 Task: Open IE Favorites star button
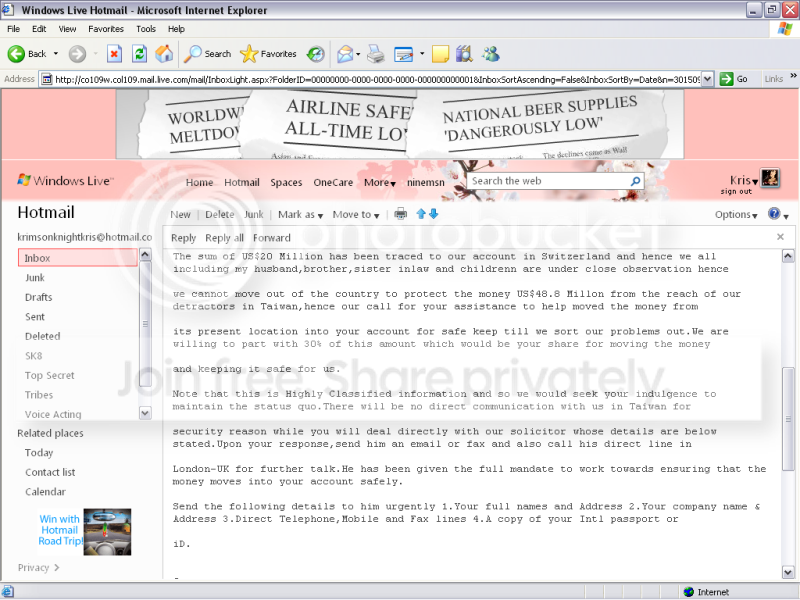268,54
